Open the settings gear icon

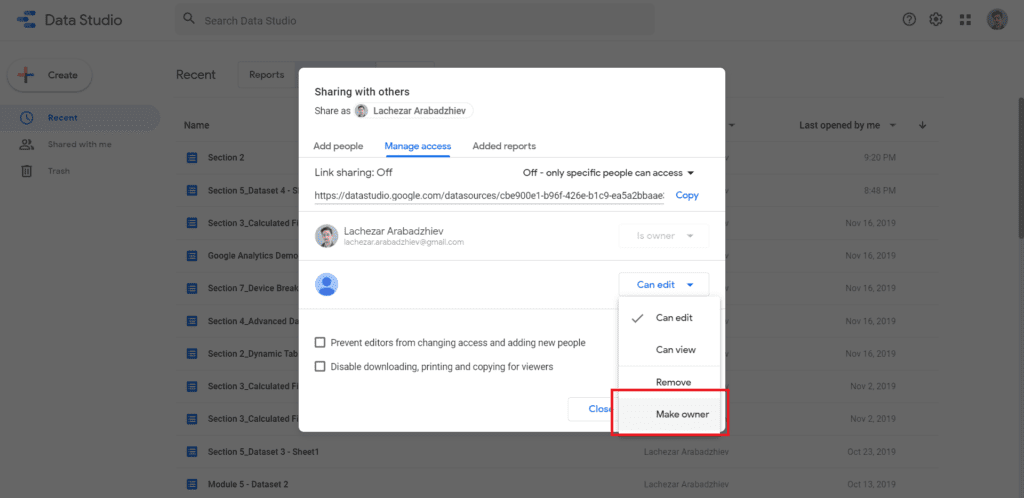tap(936, 20)
